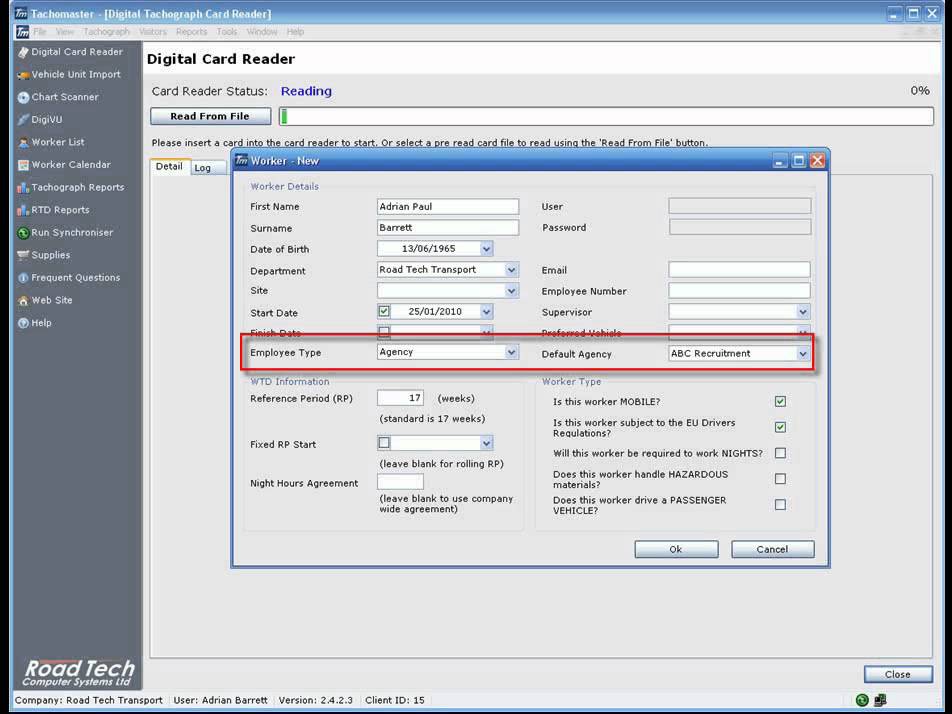Open the Digital Card Reader sidebar icon
This screenshot has width=952, height=714.
point(23,52)
